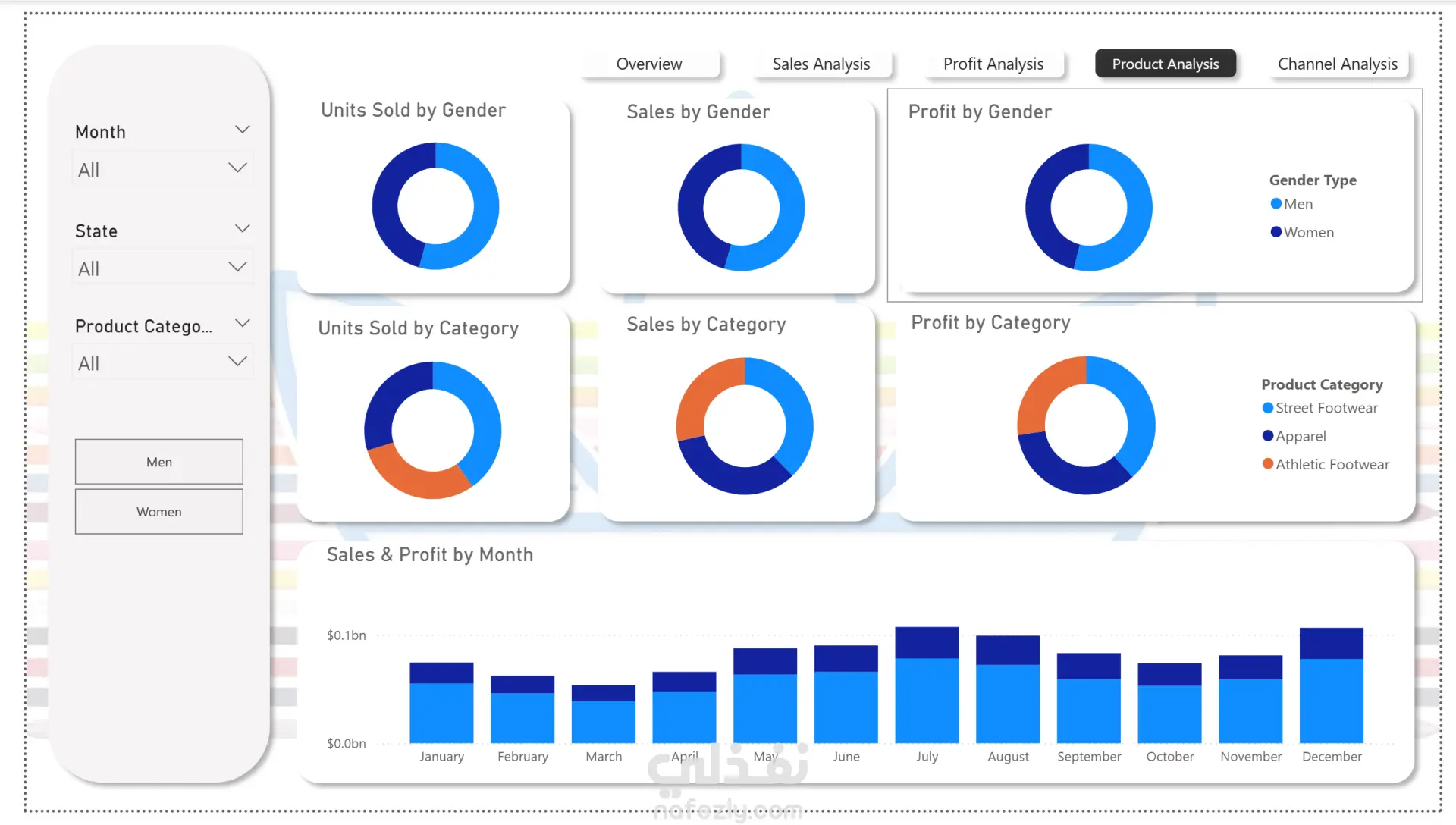This screenshot has height=825, width=1456.
Task: Click the State slicer label
Action: click(x=96, y=231)
